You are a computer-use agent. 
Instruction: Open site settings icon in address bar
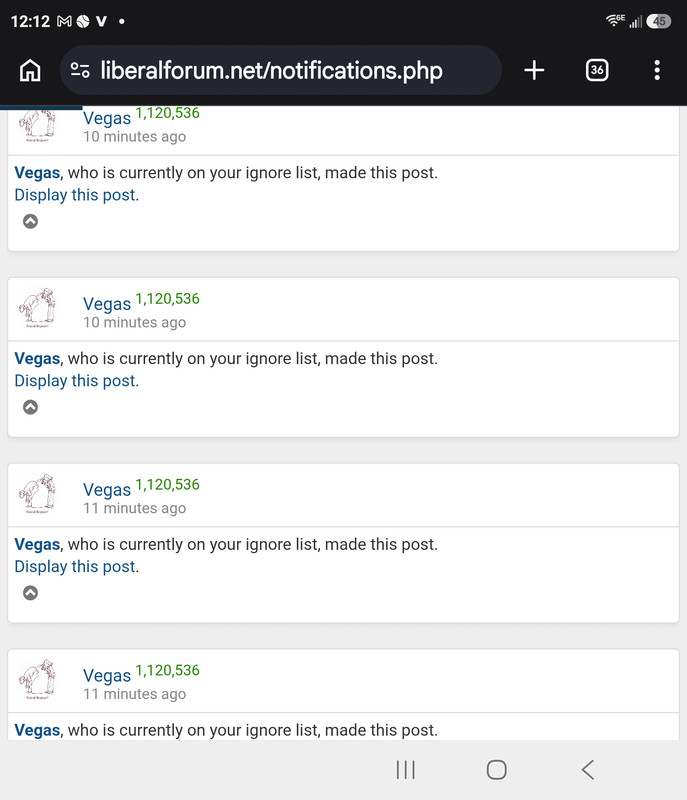(x=80, y=70)
